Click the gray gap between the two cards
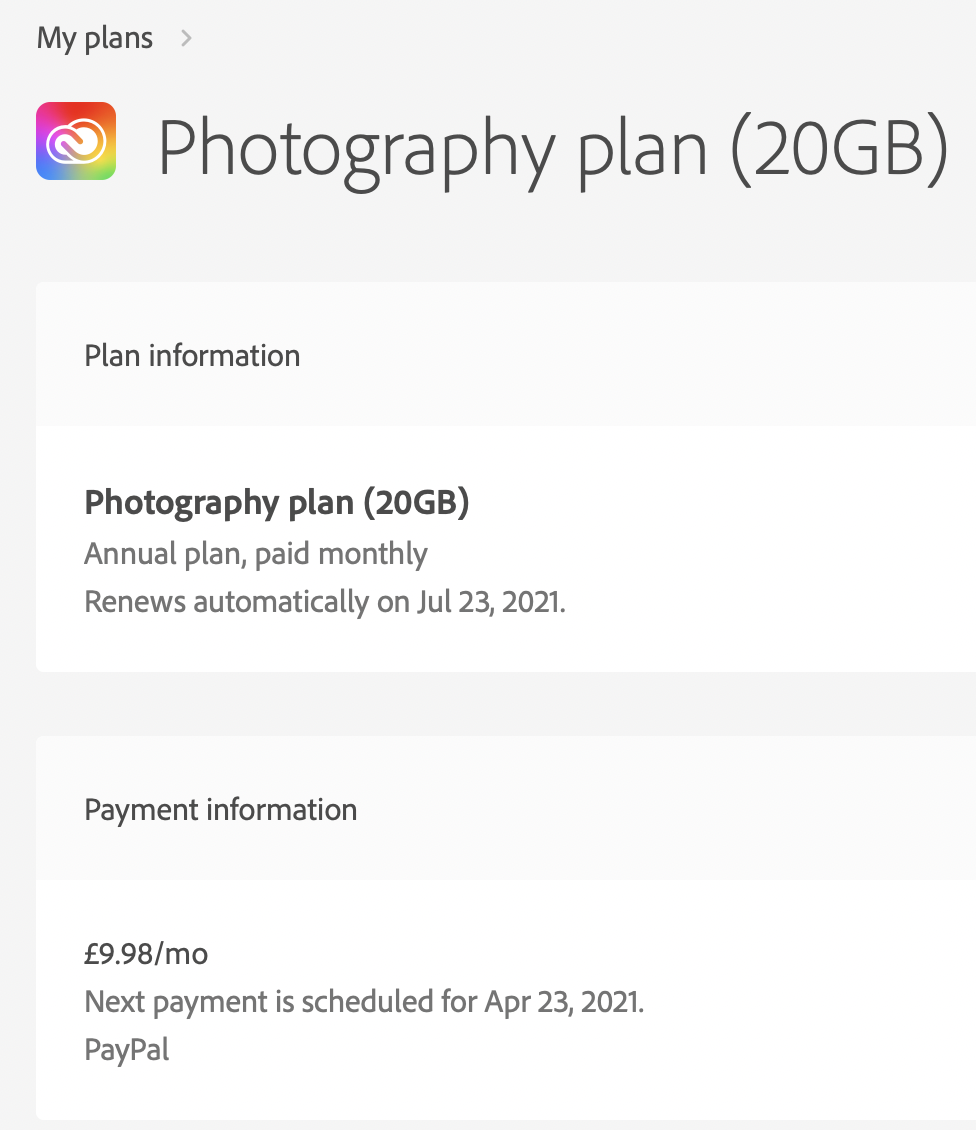Screen dimensions: 976x1130 (x=500, y=704)
